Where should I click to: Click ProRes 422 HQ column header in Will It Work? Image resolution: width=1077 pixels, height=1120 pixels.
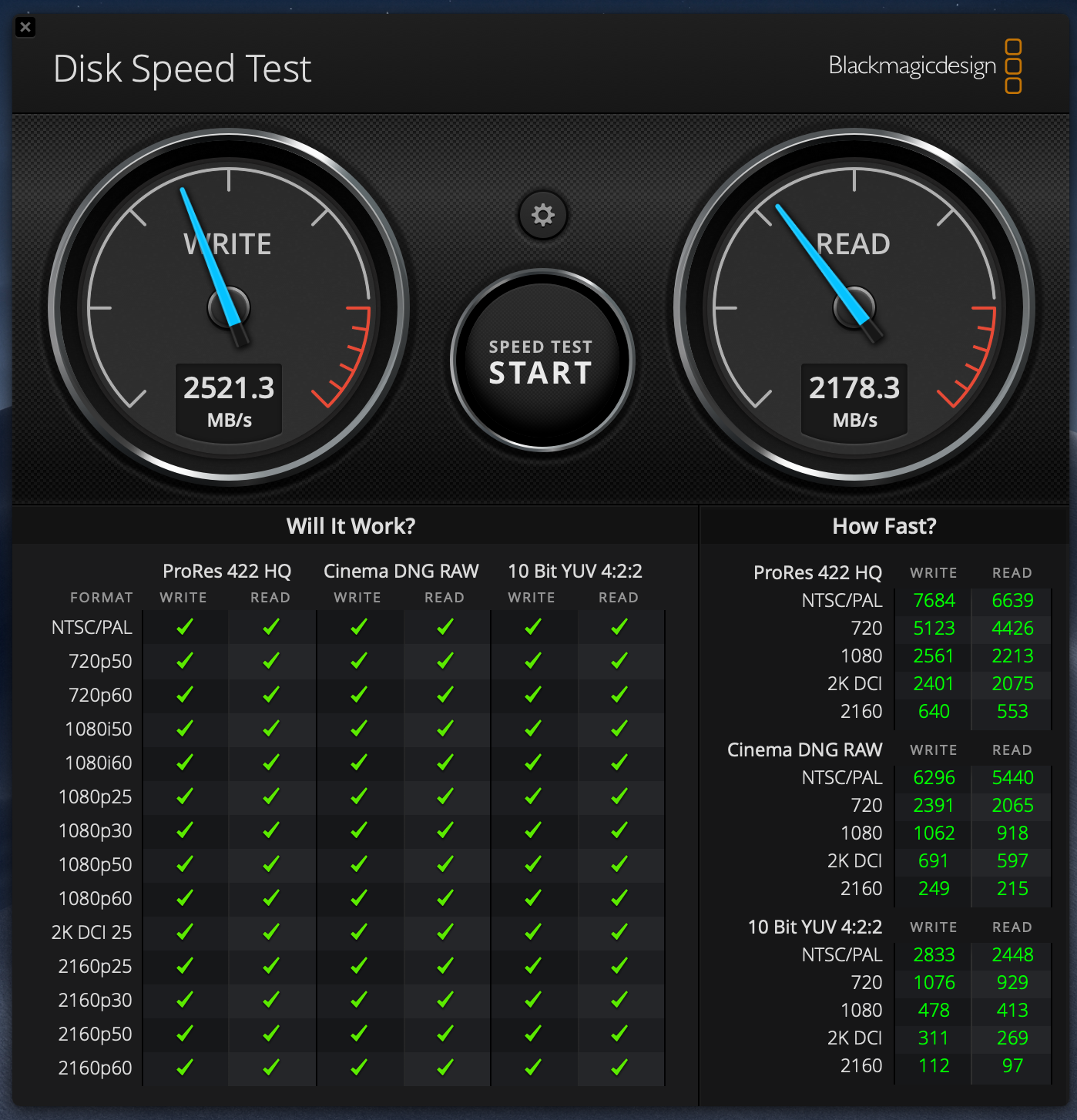point(227,572)
